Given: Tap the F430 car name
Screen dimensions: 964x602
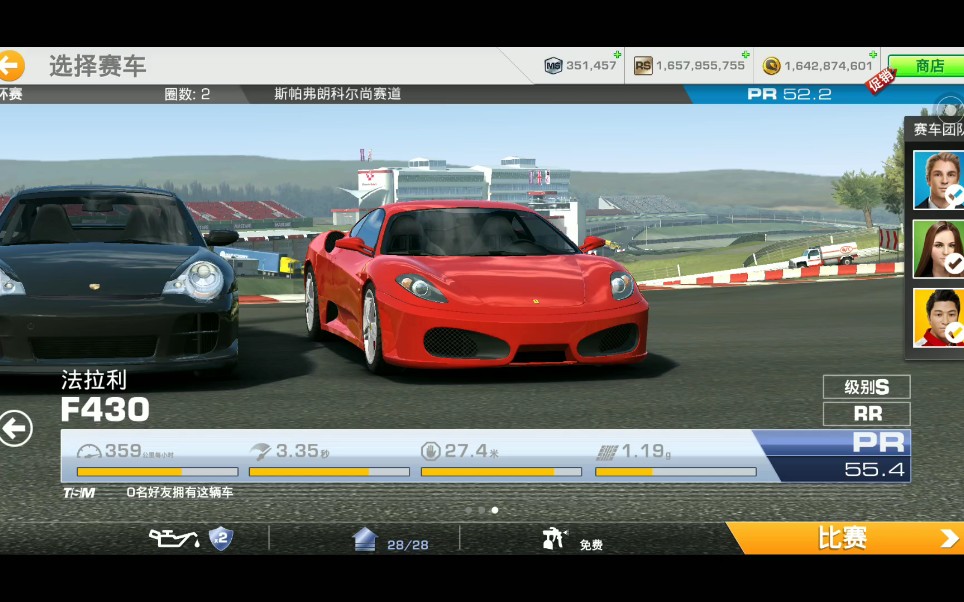Looking at the screenshot, I should click(x=105, y=410).
